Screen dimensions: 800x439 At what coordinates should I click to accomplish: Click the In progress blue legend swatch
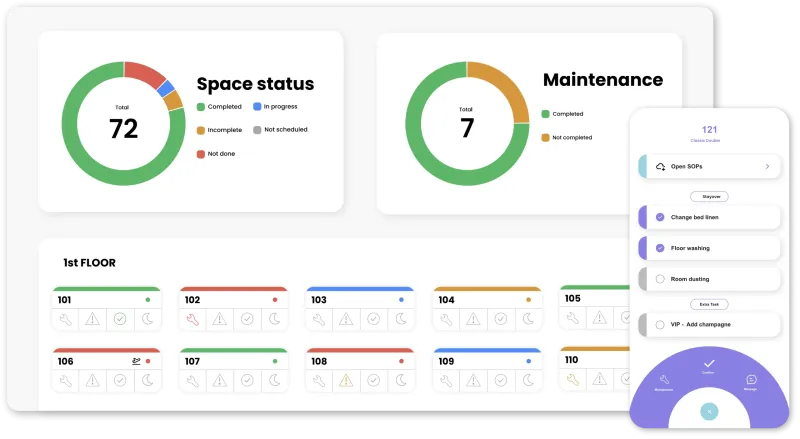257,107
